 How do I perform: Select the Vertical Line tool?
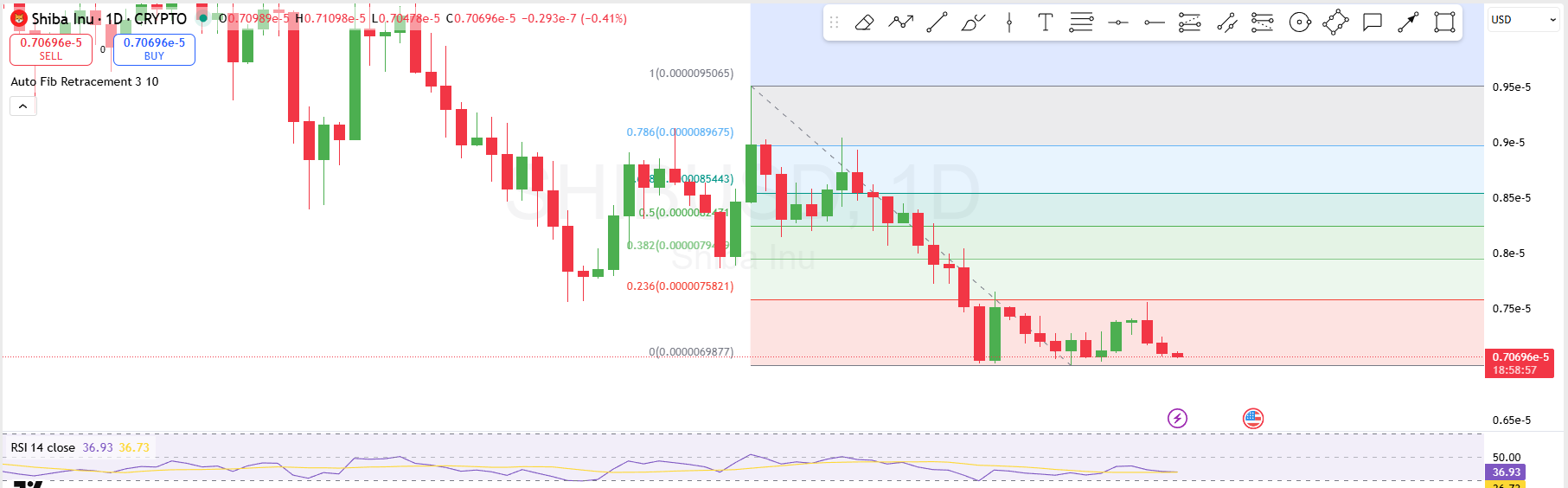click(1009, 22)
